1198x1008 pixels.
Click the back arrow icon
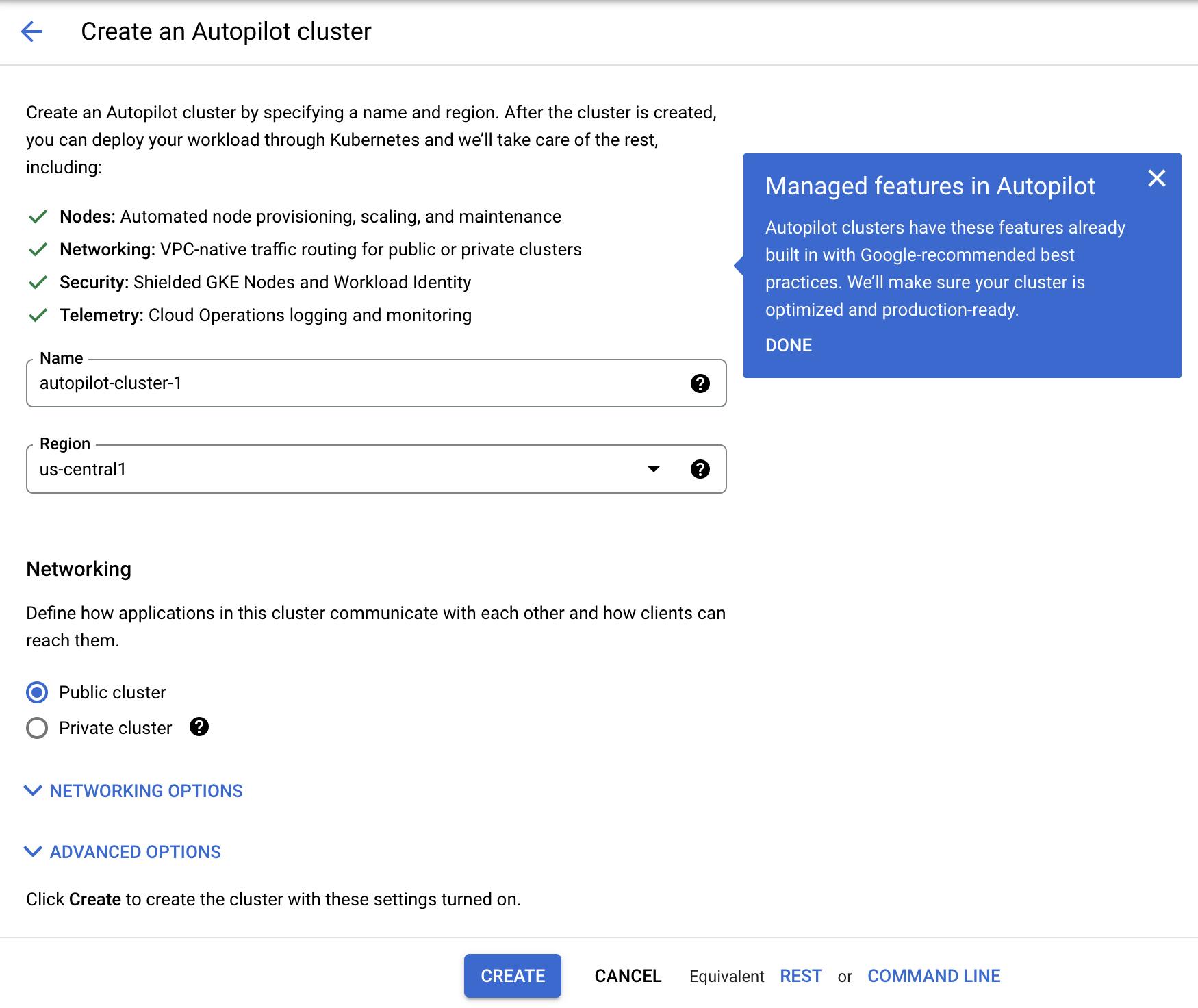point(31,32)
